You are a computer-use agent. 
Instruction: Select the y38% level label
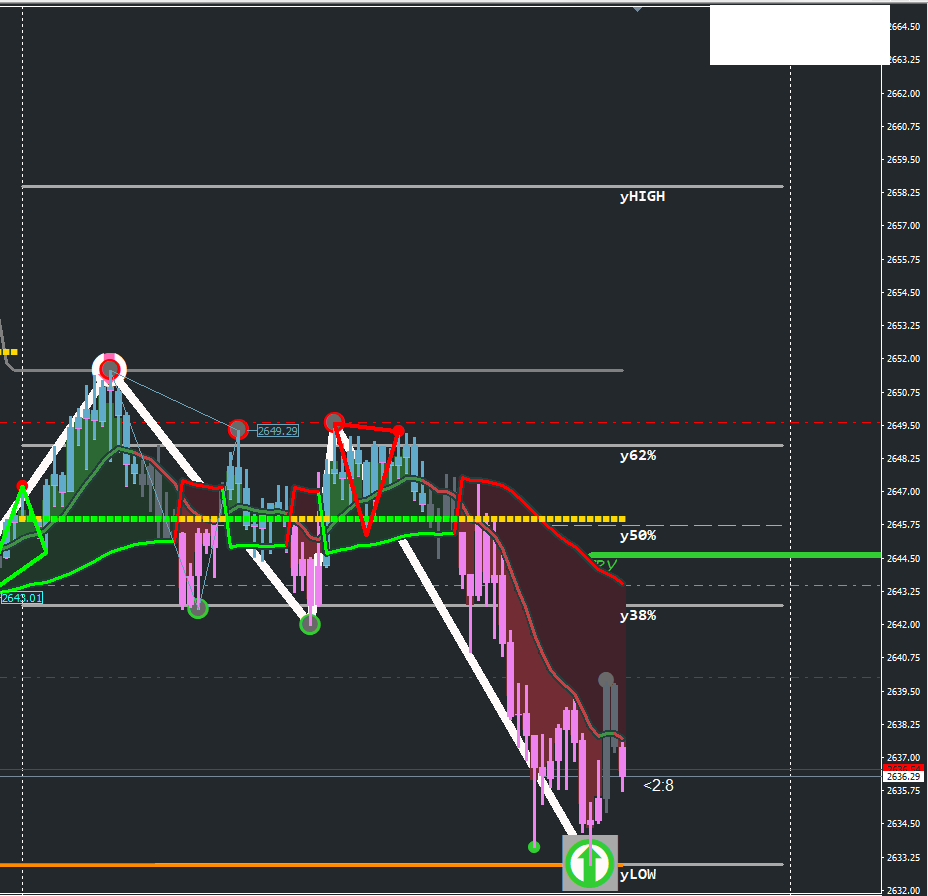pos(637,615)
